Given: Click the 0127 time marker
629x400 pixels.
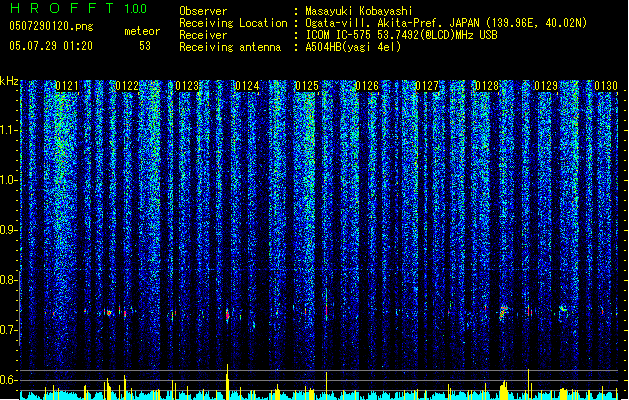Looking at the screenshot, I should click(x=427, y=86).
